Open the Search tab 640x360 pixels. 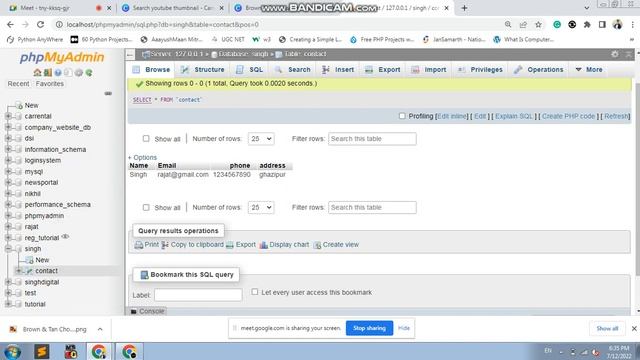tap(293, 69)
